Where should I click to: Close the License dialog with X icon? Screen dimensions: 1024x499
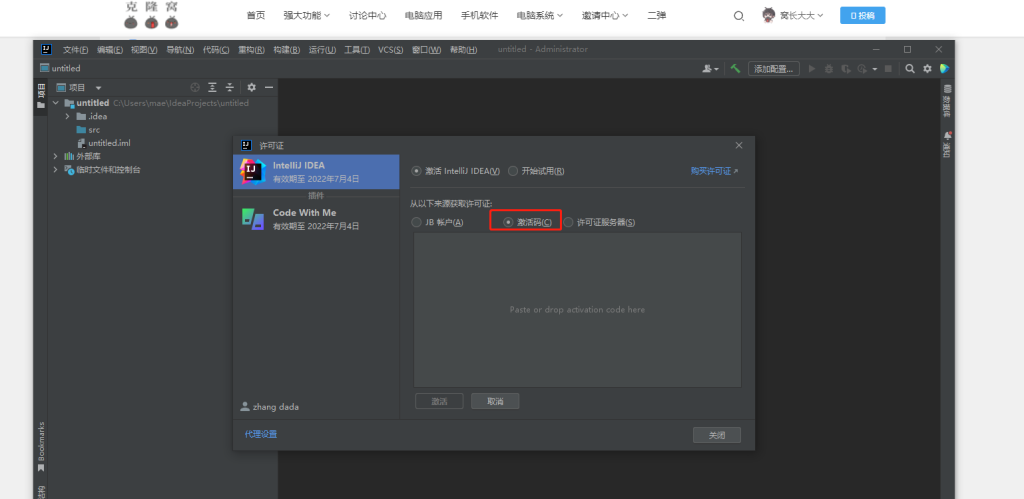[x=739, y=145]
